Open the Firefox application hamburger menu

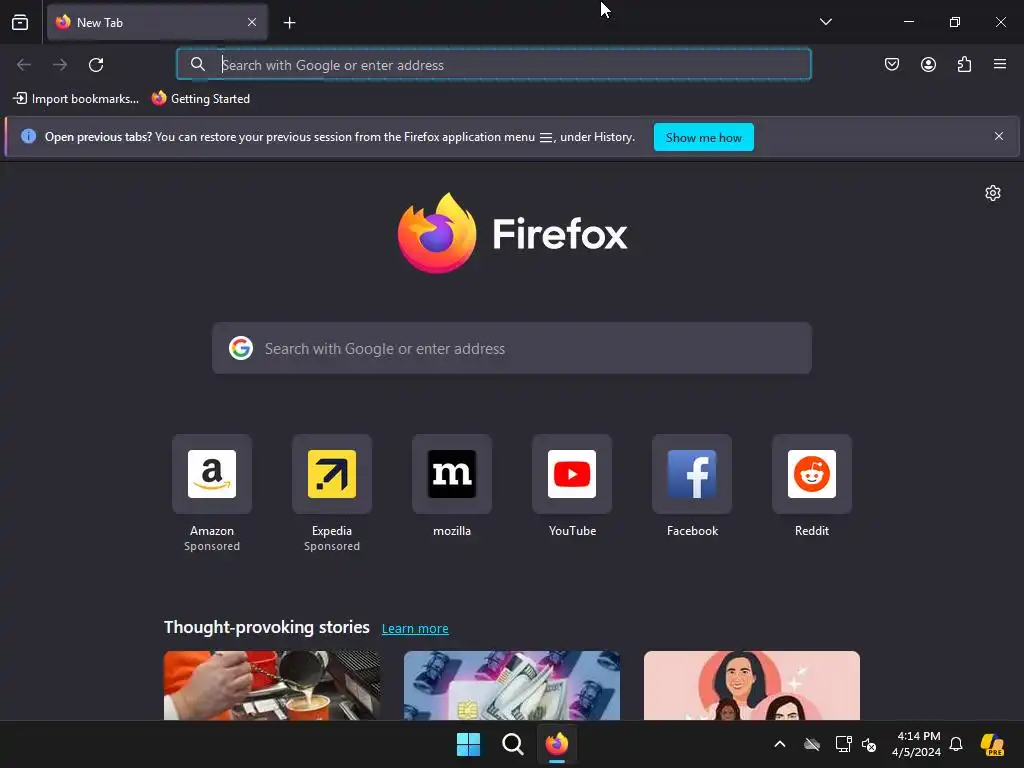[x=1000, y=64]
